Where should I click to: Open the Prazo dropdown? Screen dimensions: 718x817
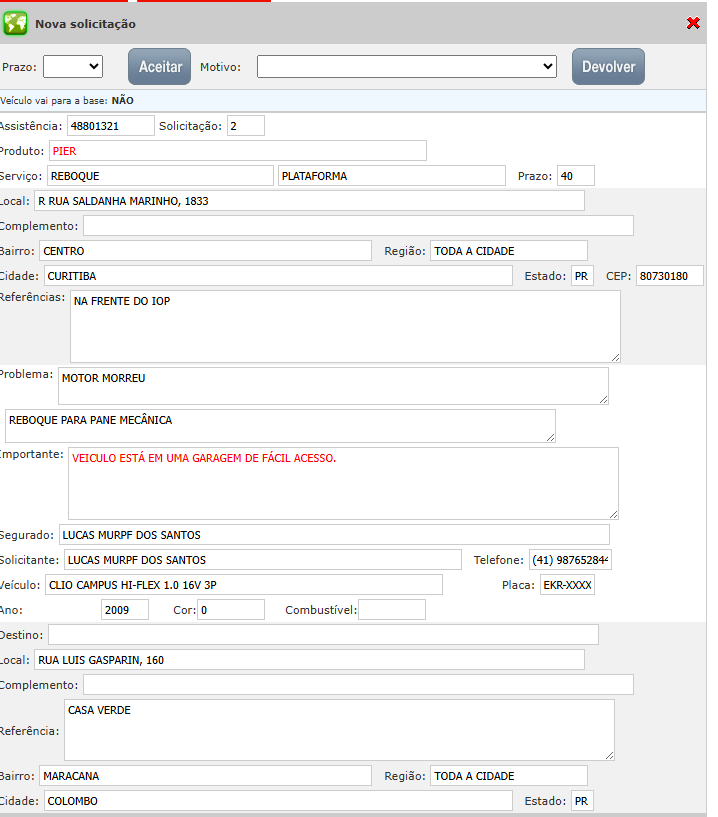(x=73, y=67)
